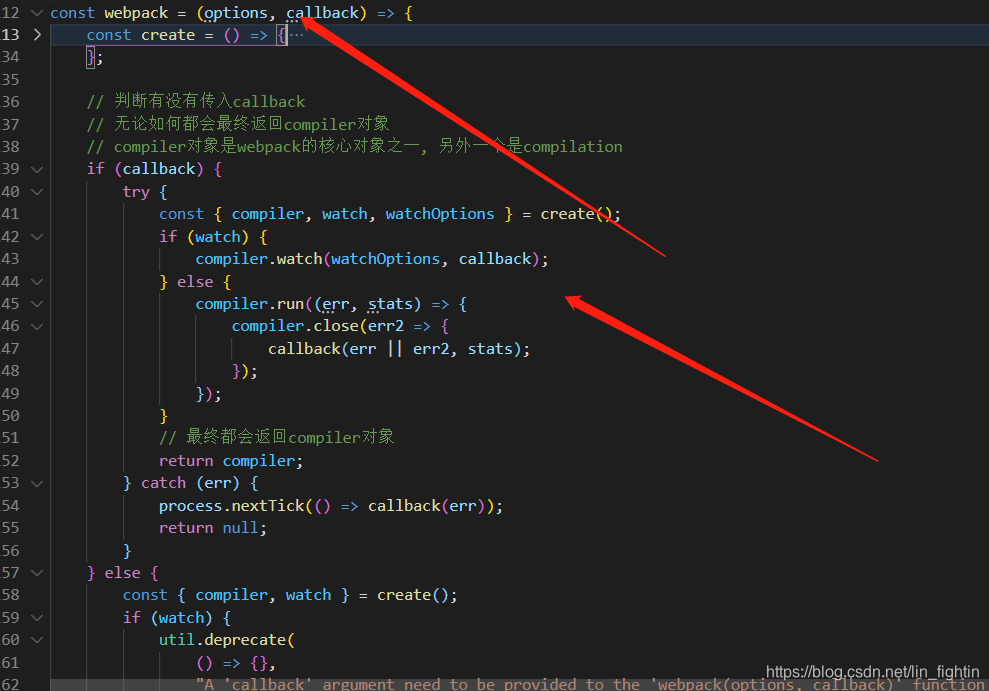The height and width of the screenshot is (691, 989).
Task: Click line number 52 in the gutter
Action: coord(11,460)
